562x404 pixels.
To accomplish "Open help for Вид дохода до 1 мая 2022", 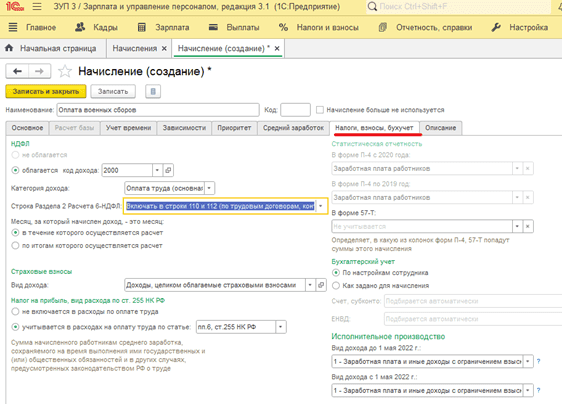I will pos(538,361).
